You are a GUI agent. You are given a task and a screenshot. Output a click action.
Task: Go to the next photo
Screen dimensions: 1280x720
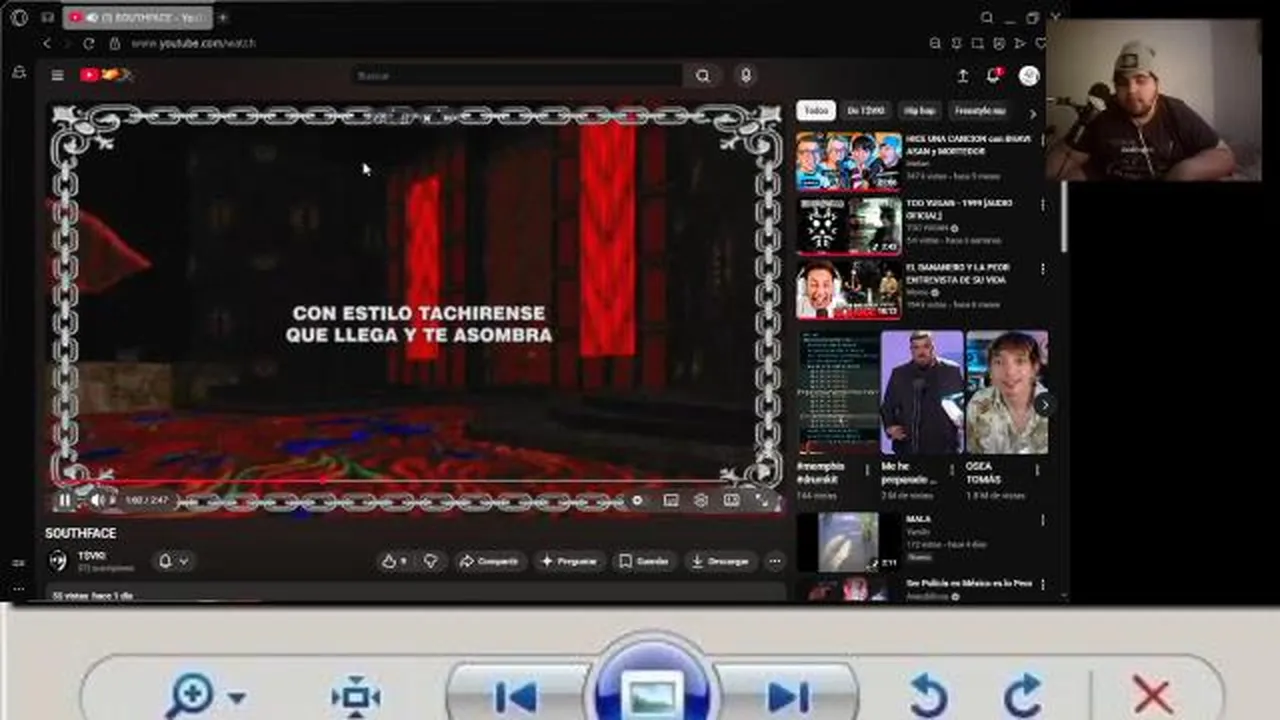pyautogui.click(x=787, y=696)
